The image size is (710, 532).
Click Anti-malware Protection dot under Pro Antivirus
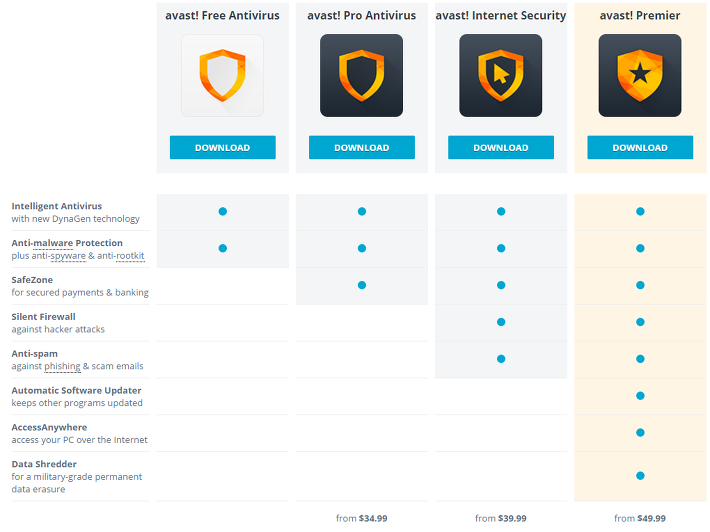pyautogui.click(x=361, y=248)
